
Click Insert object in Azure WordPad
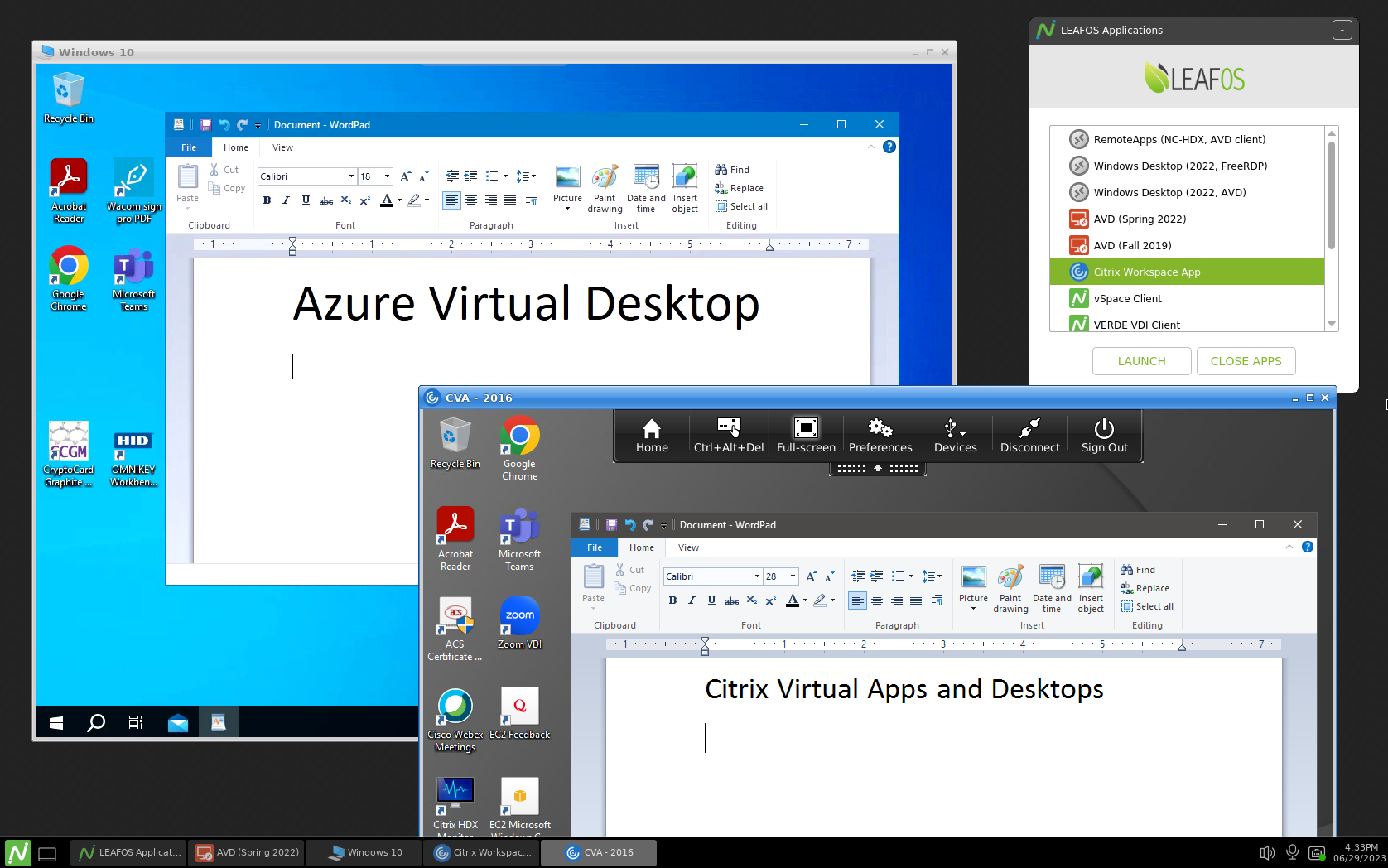pyautogui.click(x=685, y=189)
